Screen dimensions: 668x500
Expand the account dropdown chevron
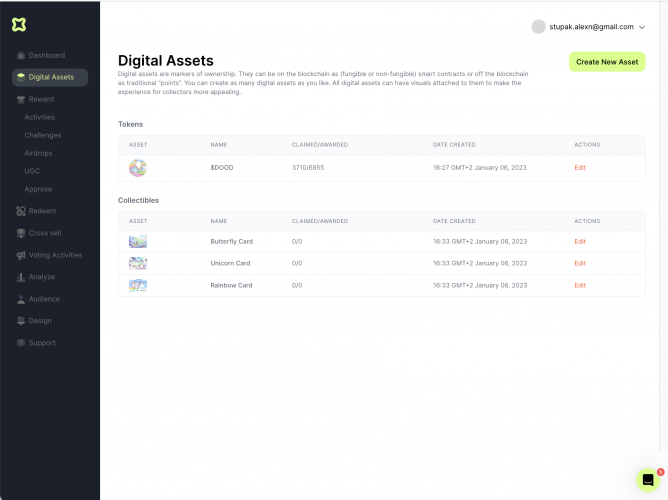pyautogui.click(x=642, y=27)
